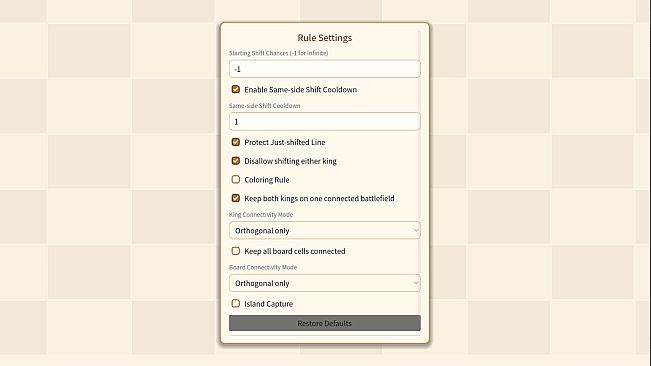The height and width of the screenshot is (366, 651).
Task: Click the Protect Just-shifted Line label
Action: pyautogui.click(x=285, y=142)
